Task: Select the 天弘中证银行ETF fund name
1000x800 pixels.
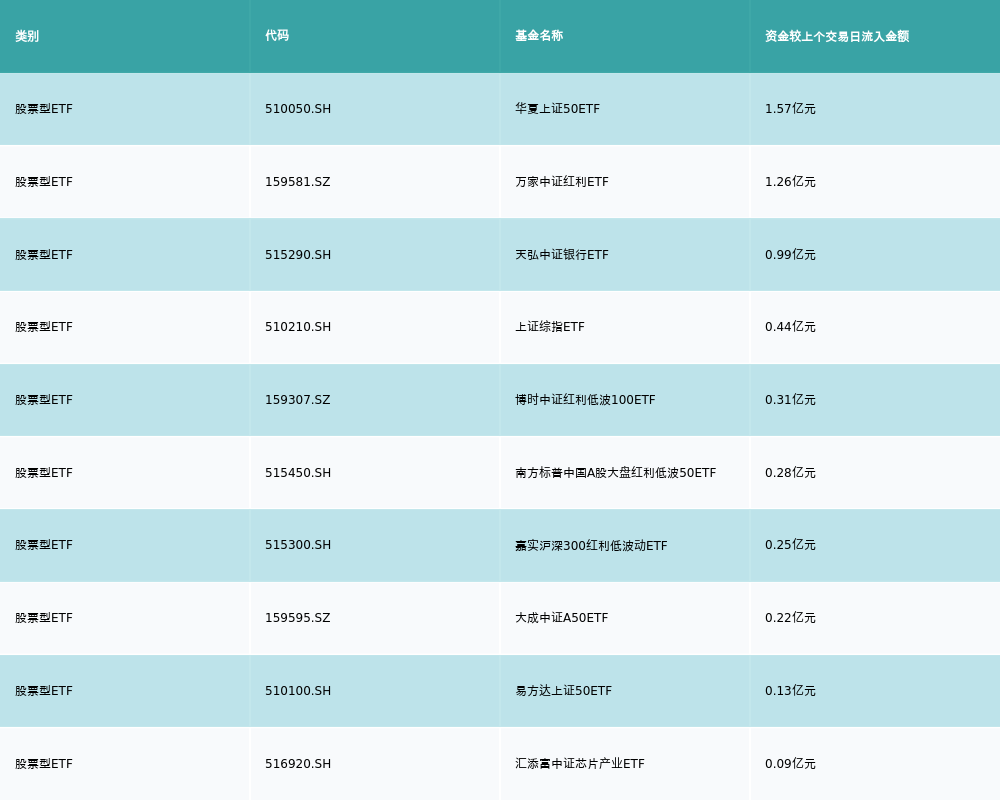Action: coord(561,255)
